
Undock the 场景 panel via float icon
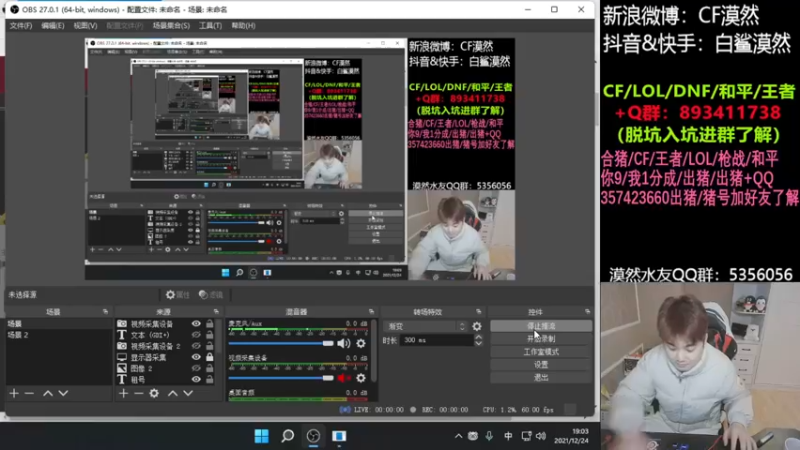pos(105,311)
